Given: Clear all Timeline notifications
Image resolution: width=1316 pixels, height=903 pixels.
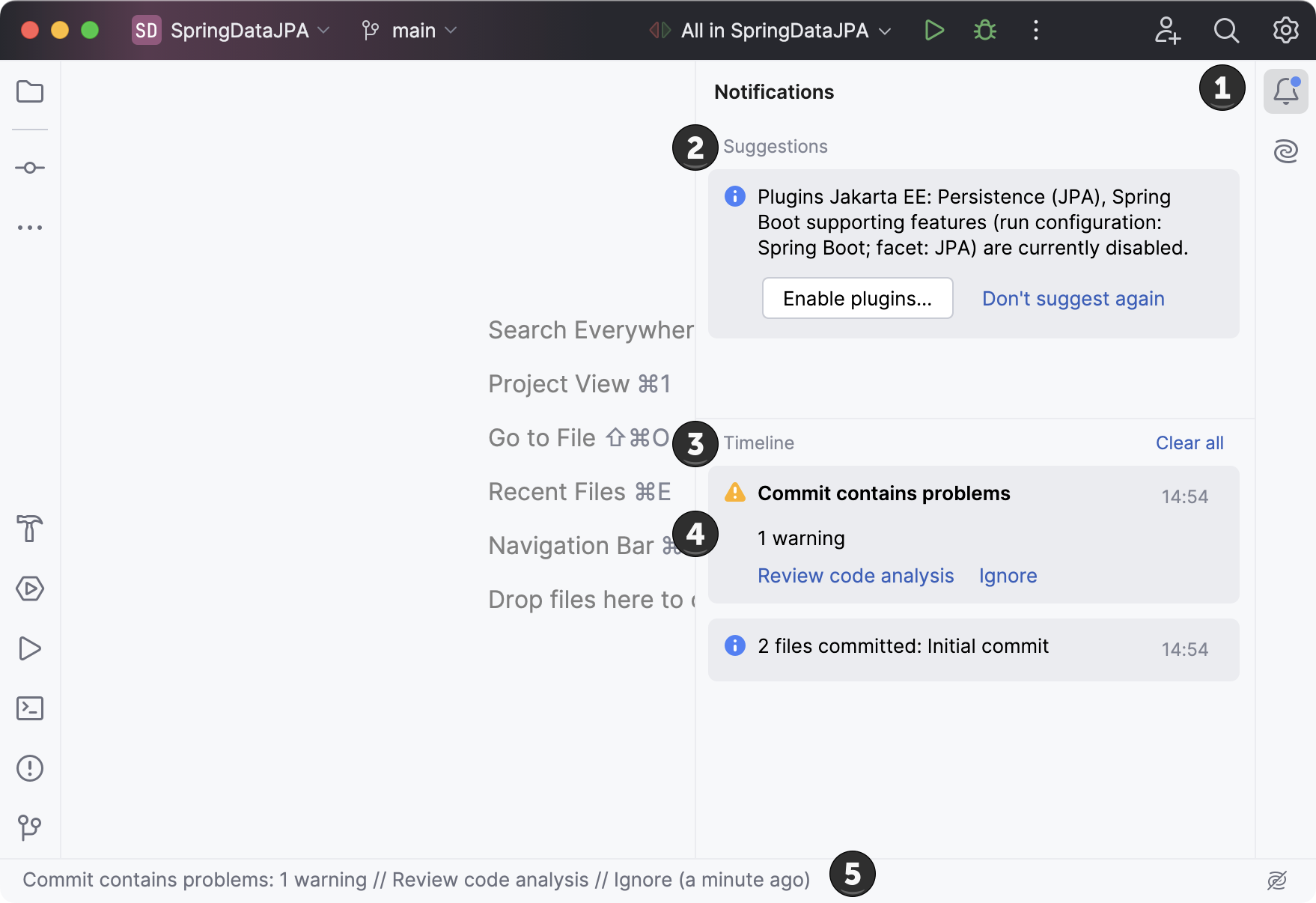Looking at the screenshot, I should coord(1189,443).
